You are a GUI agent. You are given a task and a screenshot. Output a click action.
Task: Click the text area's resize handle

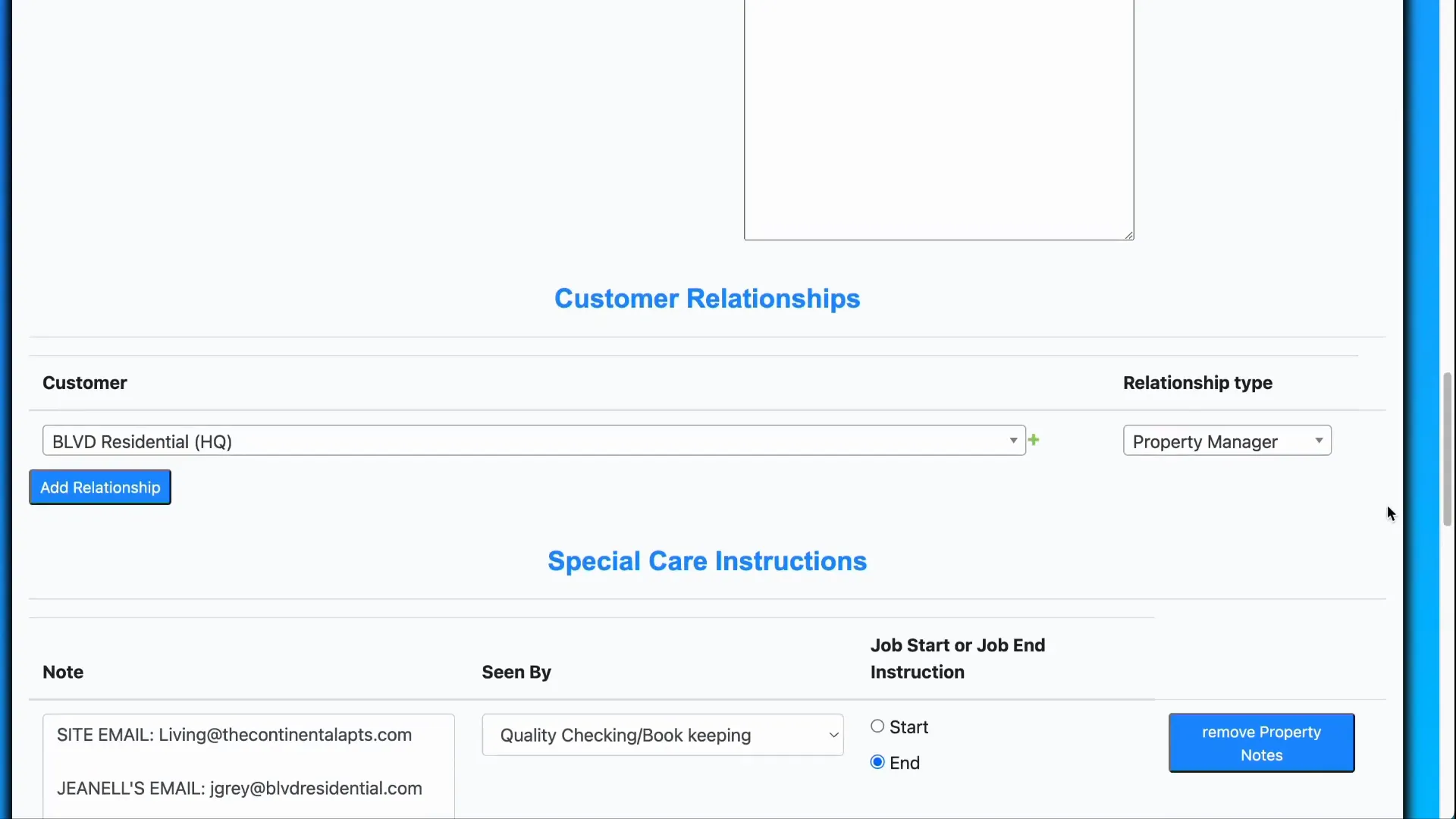coord(1128,234)
